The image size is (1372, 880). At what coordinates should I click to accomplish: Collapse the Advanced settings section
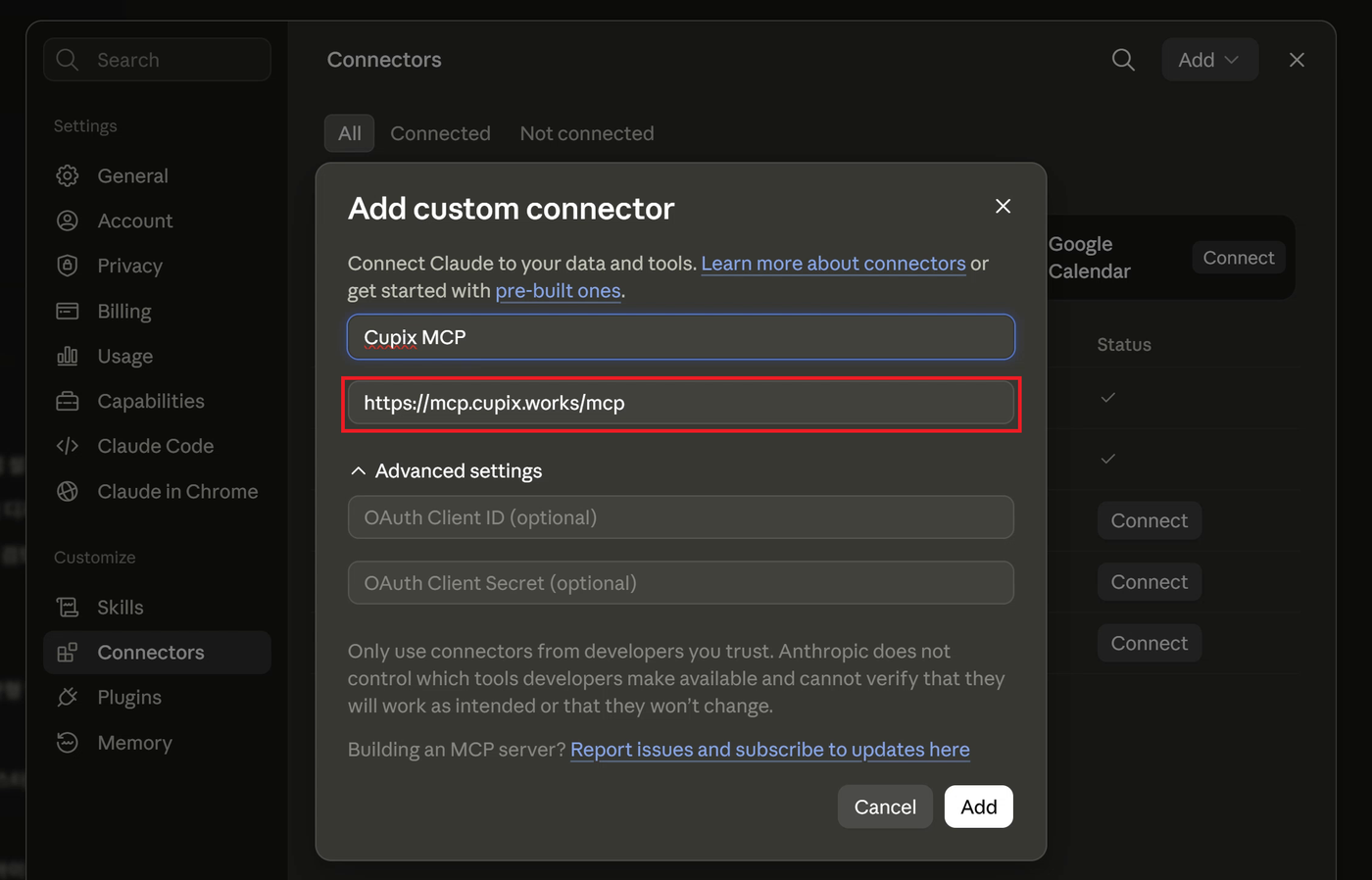[x=446, y=470]
